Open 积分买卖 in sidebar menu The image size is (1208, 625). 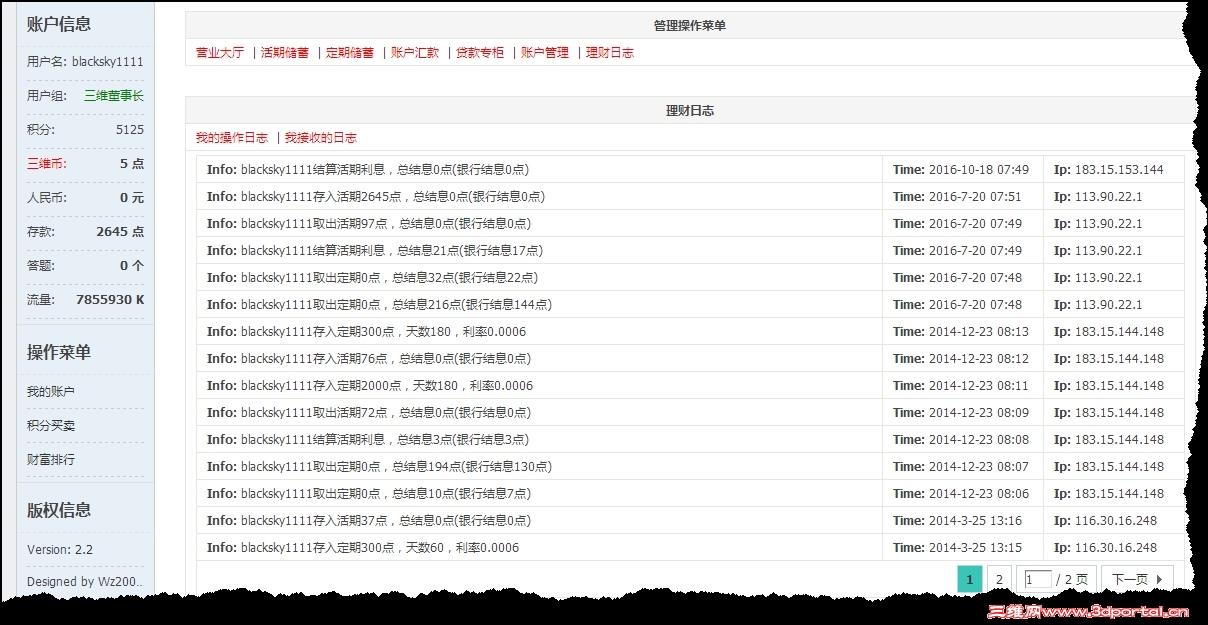pos(51,426)
